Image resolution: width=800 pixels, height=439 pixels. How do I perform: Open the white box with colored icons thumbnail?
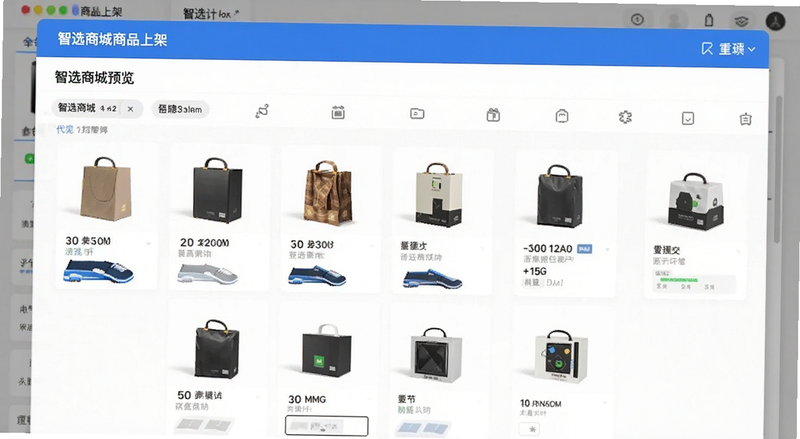point(561,357)
